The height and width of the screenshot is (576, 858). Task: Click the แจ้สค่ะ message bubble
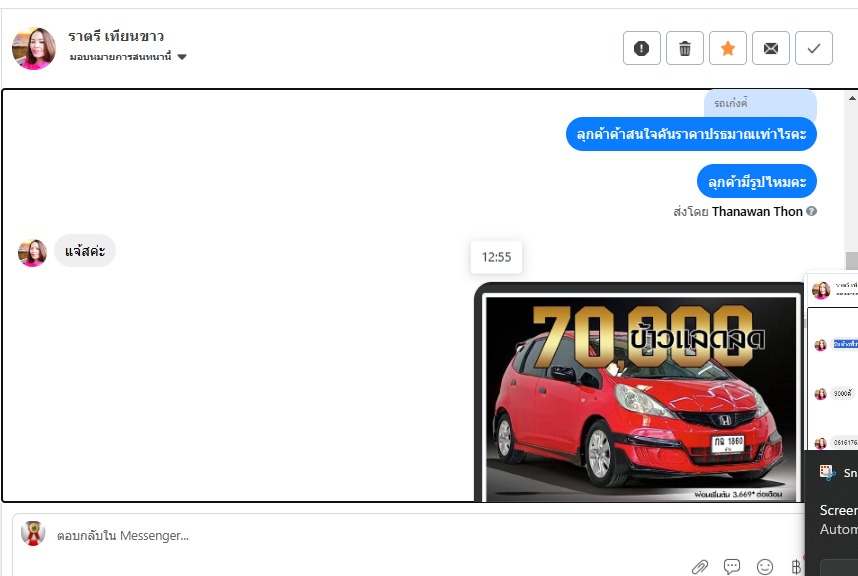(85, 251)
